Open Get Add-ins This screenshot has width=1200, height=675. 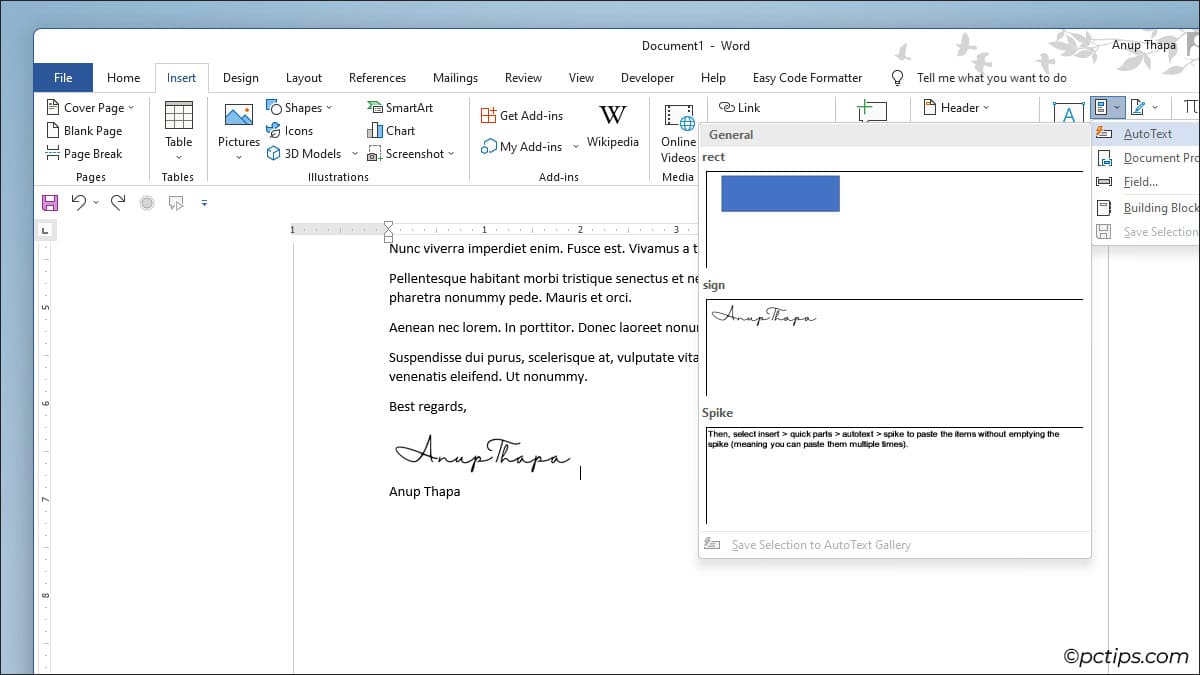[524, 114]
